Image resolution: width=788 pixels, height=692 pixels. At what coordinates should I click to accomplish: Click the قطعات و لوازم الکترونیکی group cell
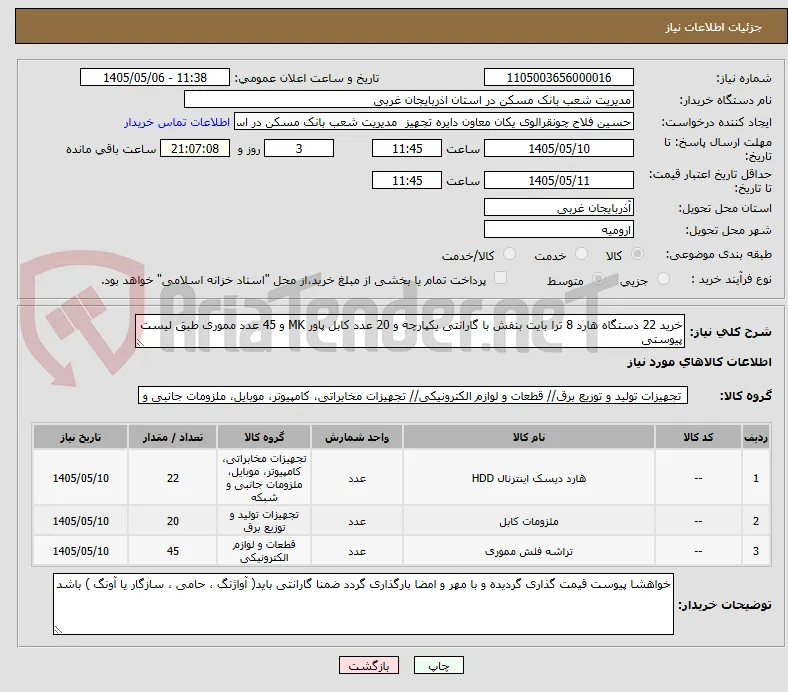[x=264, y=551]
